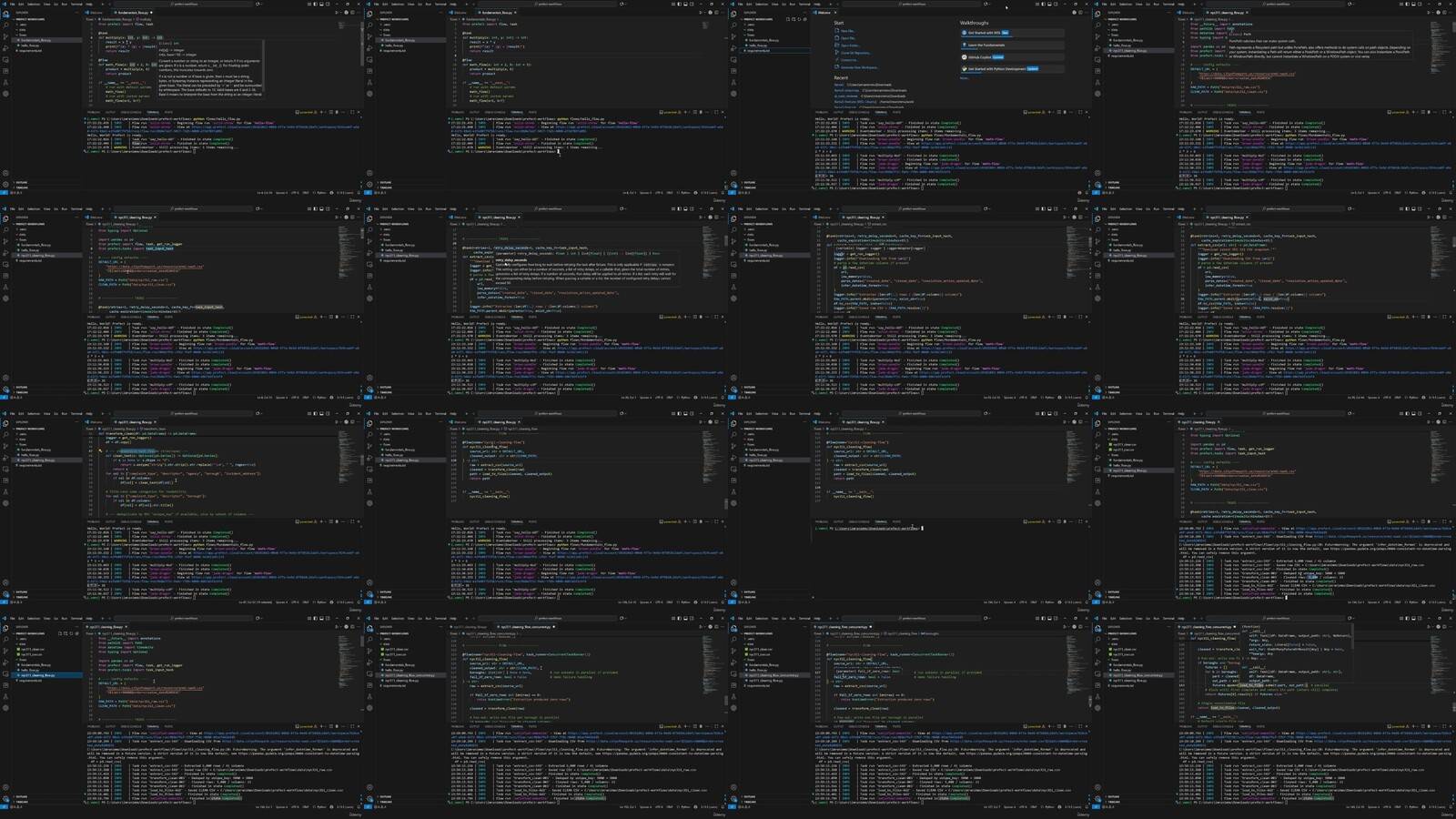Switch to Debug Console tab, Welcome page window

point(859,113)
